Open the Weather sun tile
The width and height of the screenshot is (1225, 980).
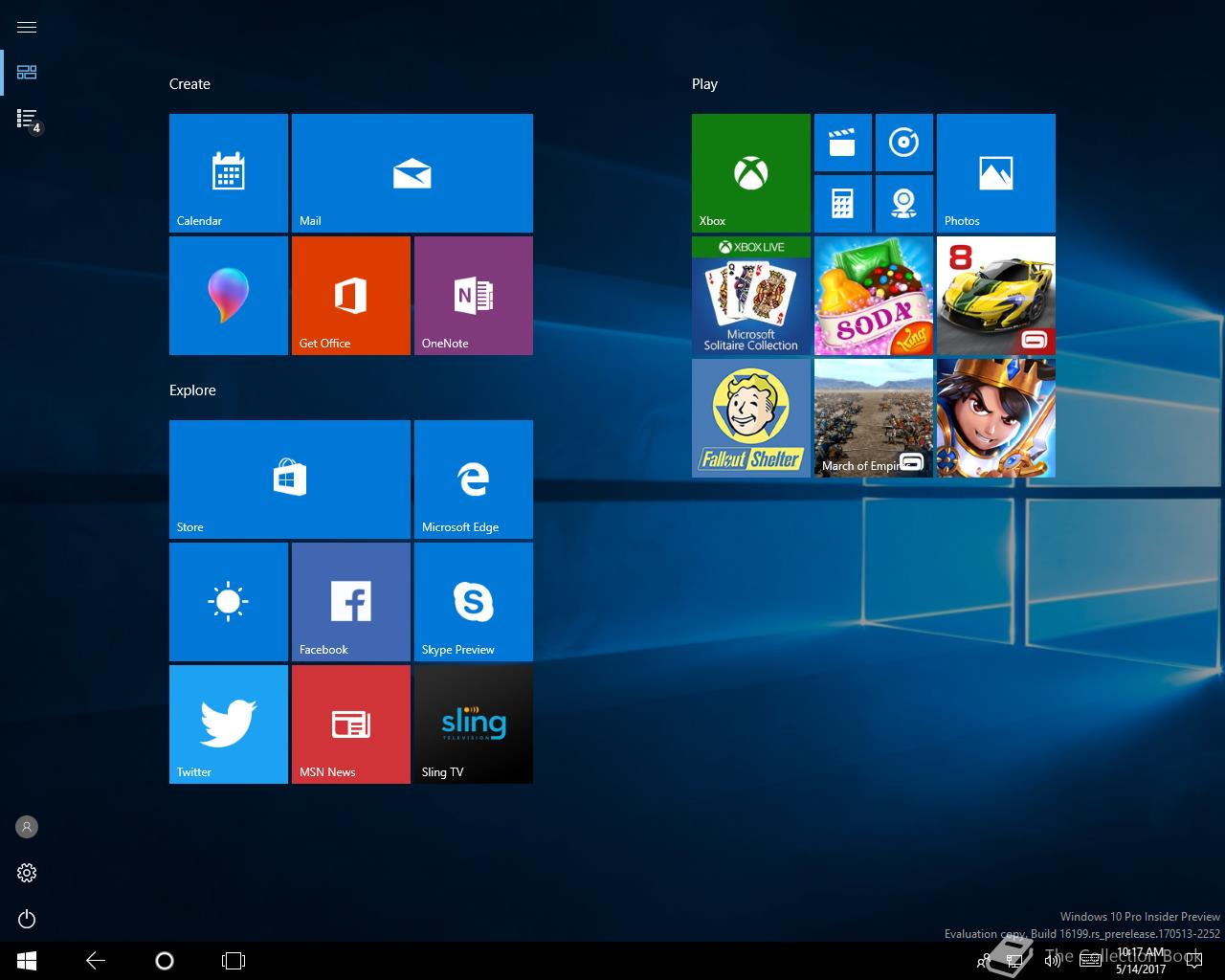229,602
